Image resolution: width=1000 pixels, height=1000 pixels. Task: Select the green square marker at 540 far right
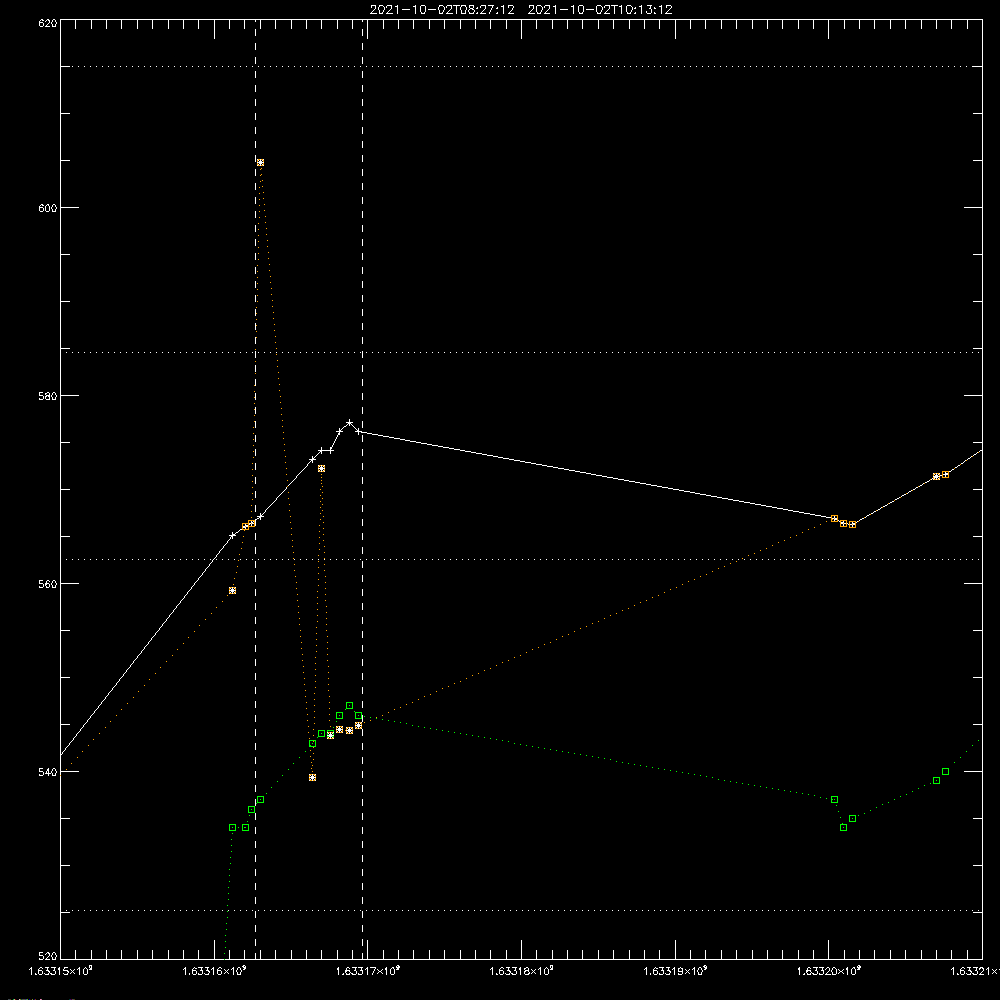pyautogui.click(x=945, y=772)
